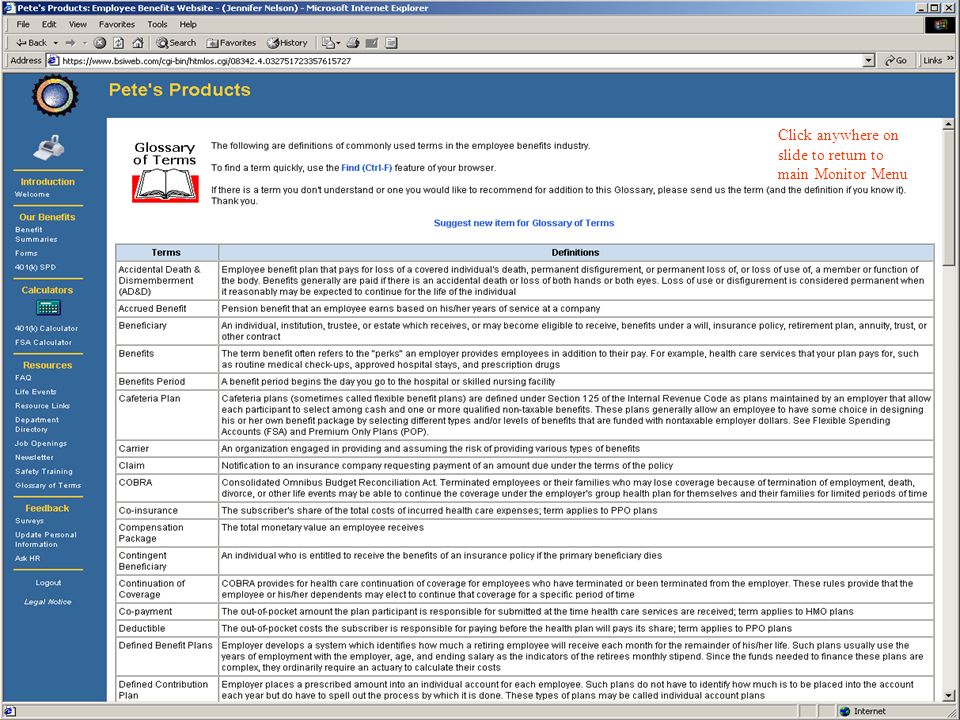Open the Resource Links link
This screenshot has height=720, width=960.
(42, 406)
